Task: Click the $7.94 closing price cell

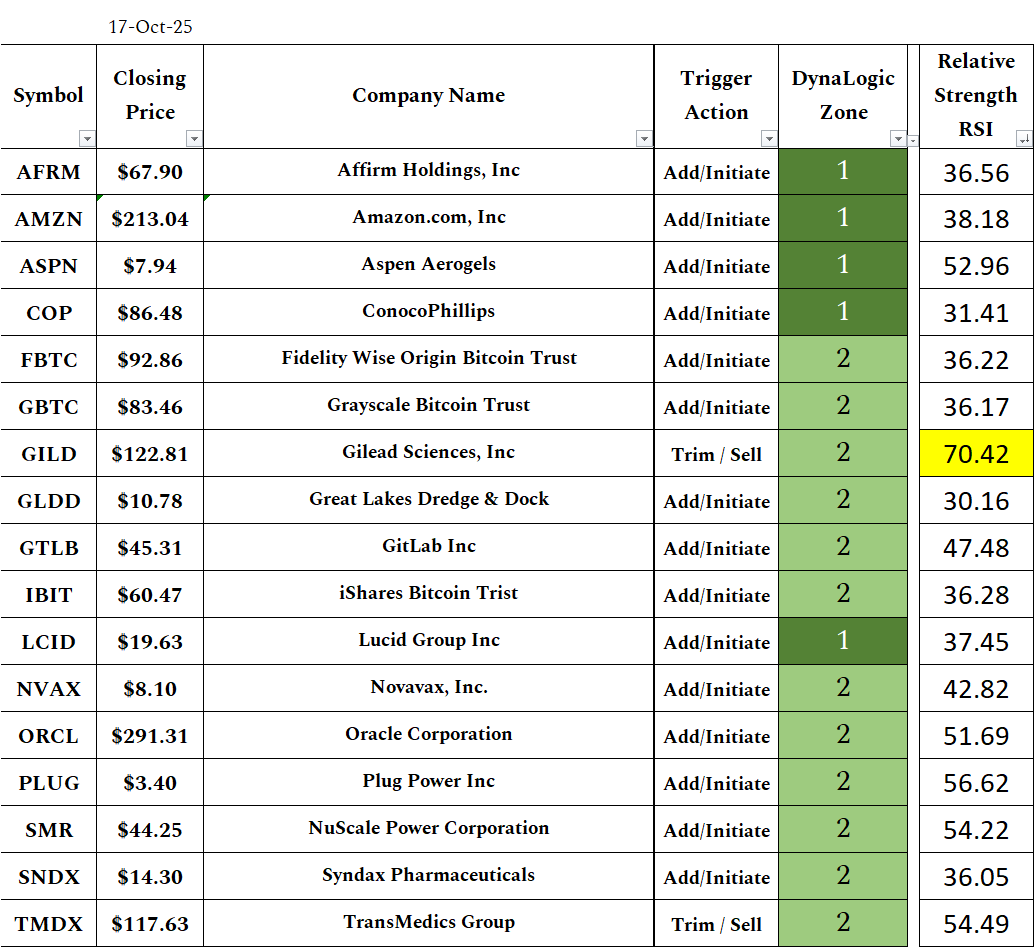Action: [150, 265]
